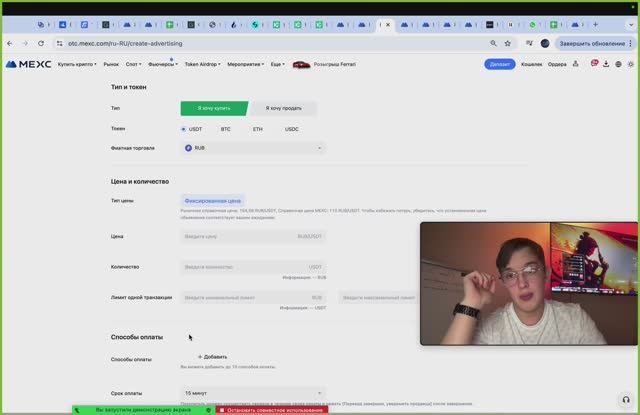
Task: Click the green Вы запустили демонстрацию экрана bar
Action: (x=144, y=410)
